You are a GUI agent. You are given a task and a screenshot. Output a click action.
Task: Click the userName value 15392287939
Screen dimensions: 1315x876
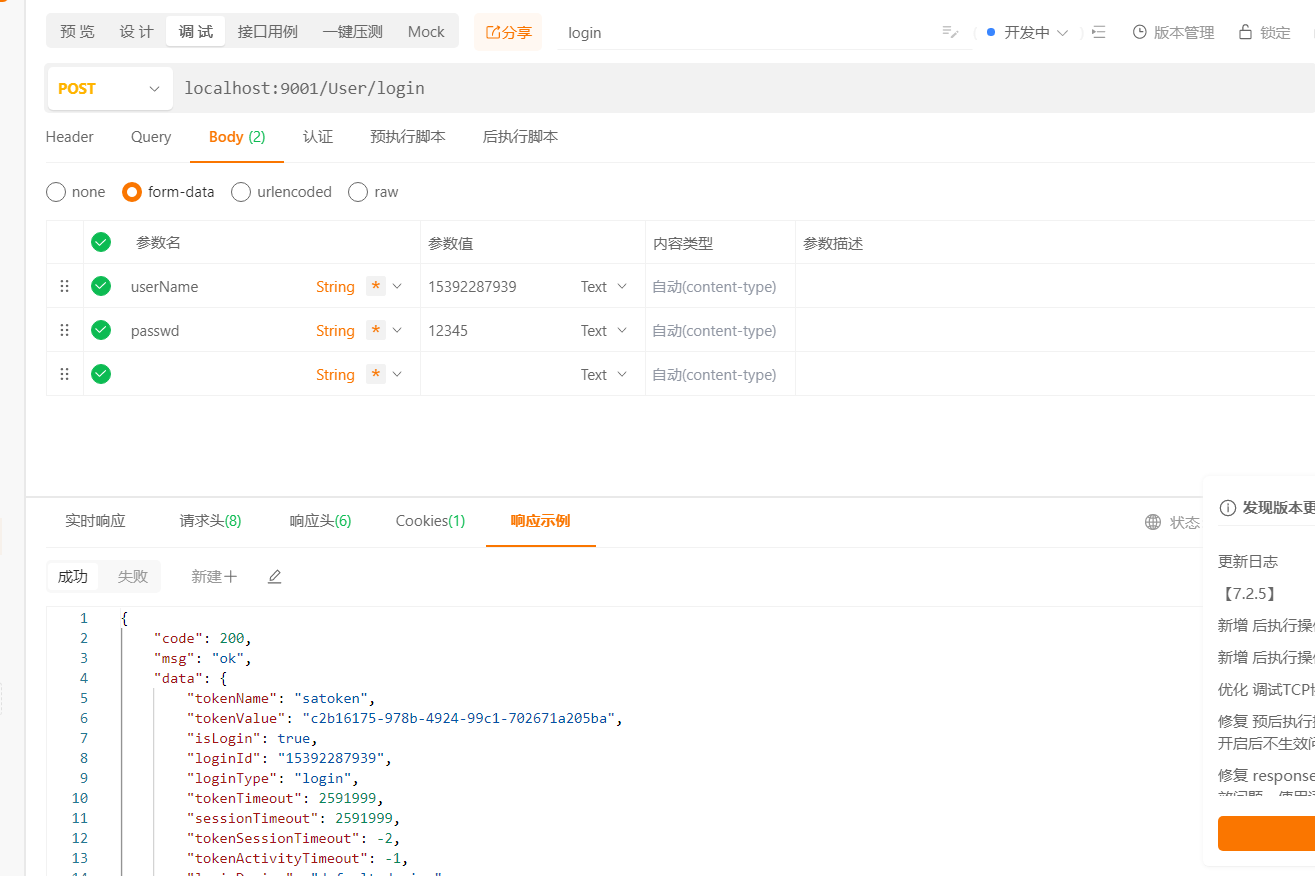[x=472, y=286]
